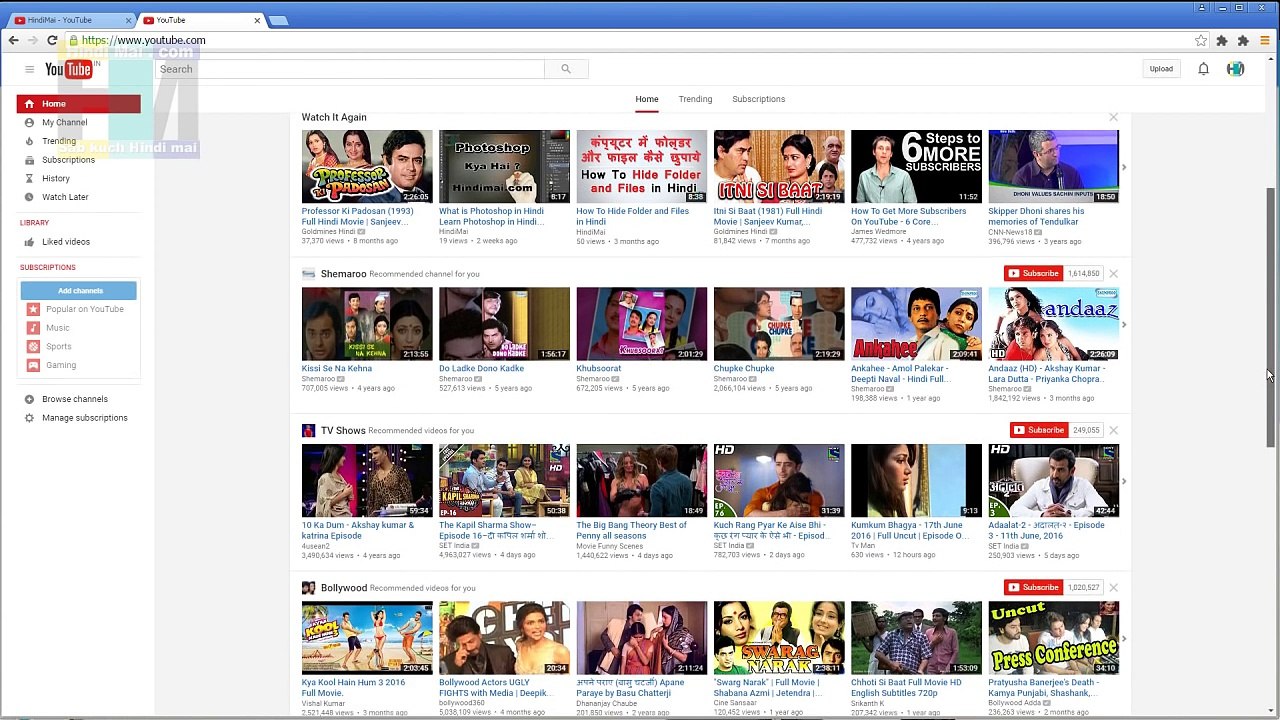Open the YouTube hamburger guide menu
The width and height of the screenshot is (1280, 720).
[x=29, y=69]
